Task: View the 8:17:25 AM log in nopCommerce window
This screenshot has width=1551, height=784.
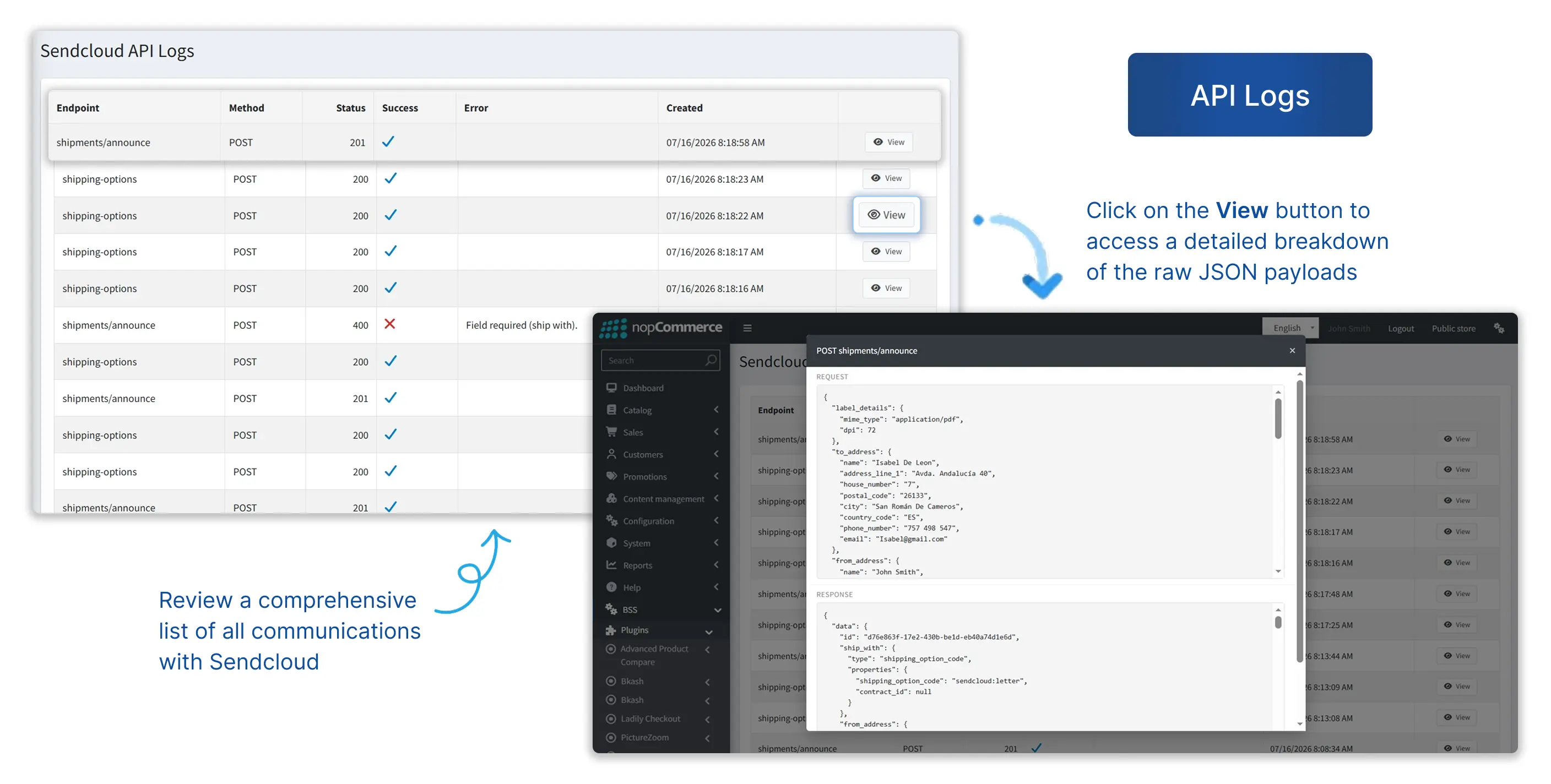Action: (x=1456, y=624)
